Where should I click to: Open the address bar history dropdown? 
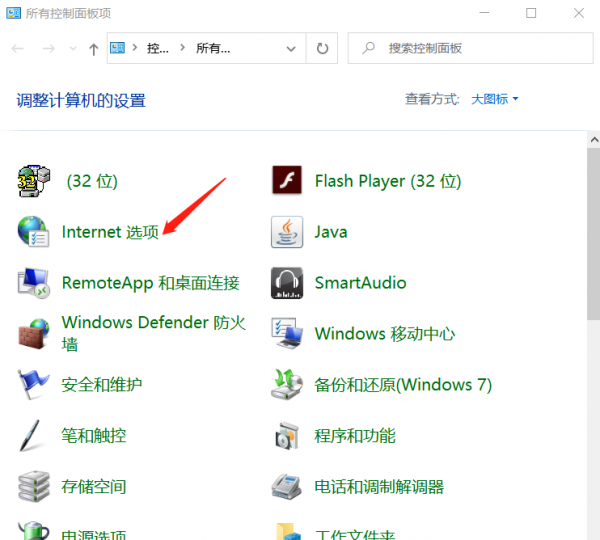pos(291,49)
